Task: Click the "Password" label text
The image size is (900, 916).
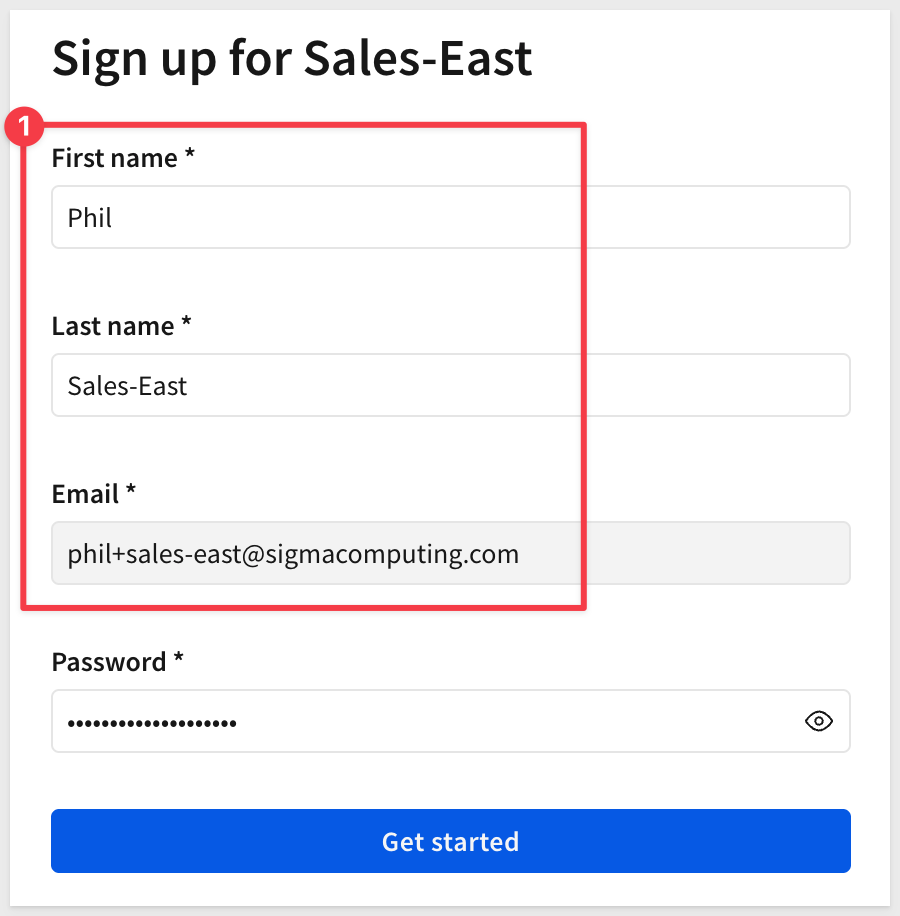Action: click(x=109, y=662)
